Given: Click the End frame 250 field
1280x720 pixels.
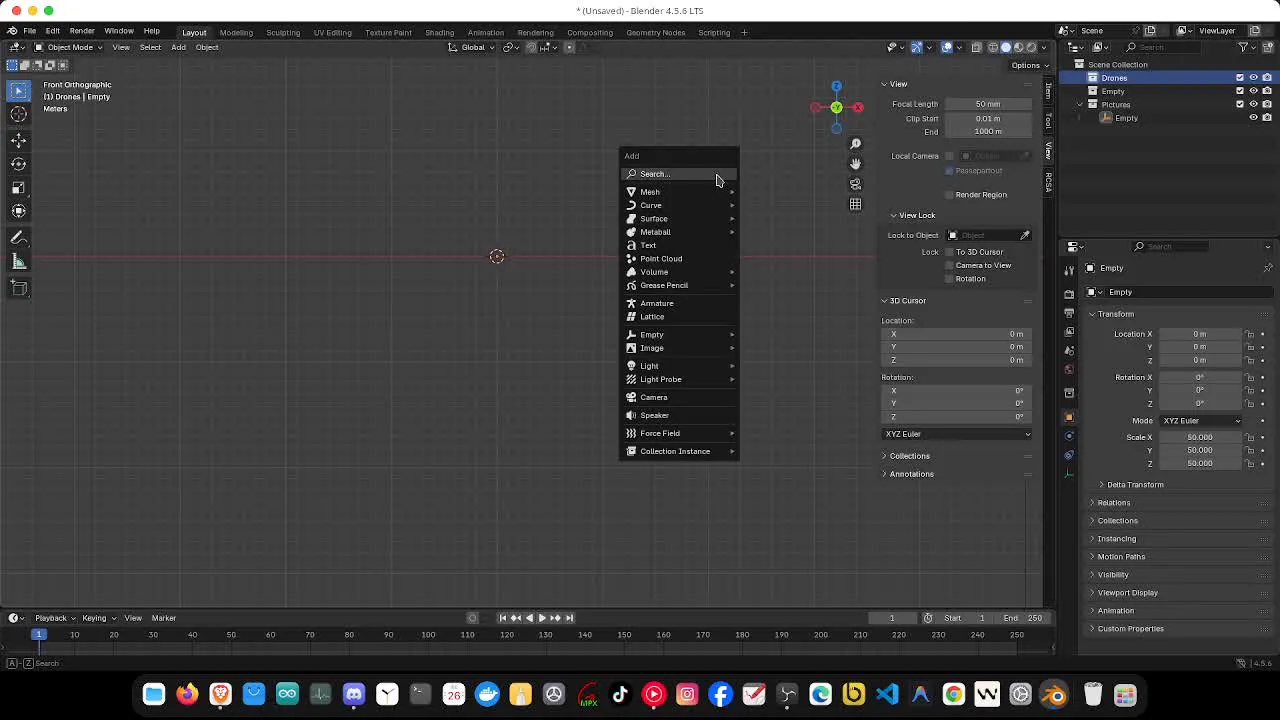Looking at the screenshot, I should 1022,618.
